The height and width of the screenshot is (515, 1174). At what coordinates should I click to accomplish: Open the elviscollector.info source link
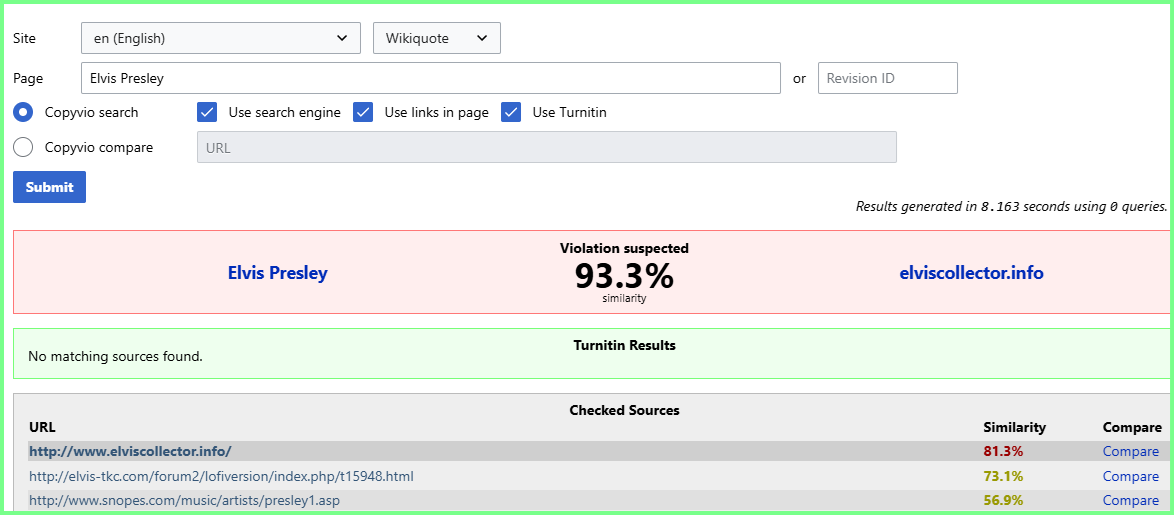tap(971, 273)
